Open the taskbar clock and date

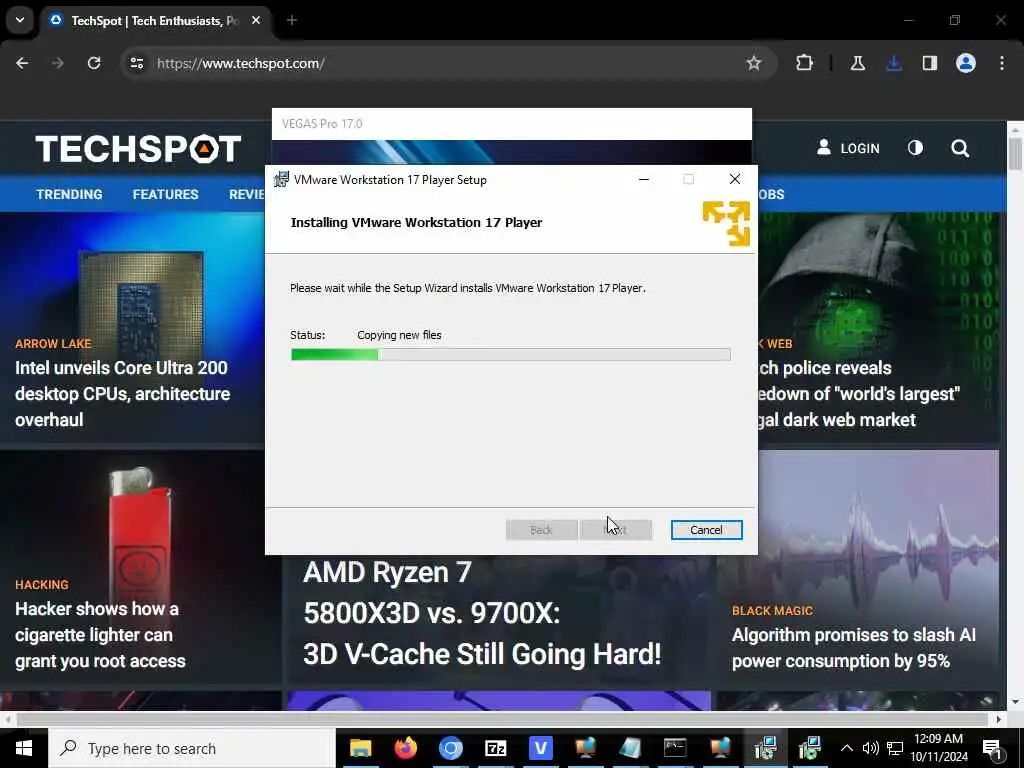point(939,748)
